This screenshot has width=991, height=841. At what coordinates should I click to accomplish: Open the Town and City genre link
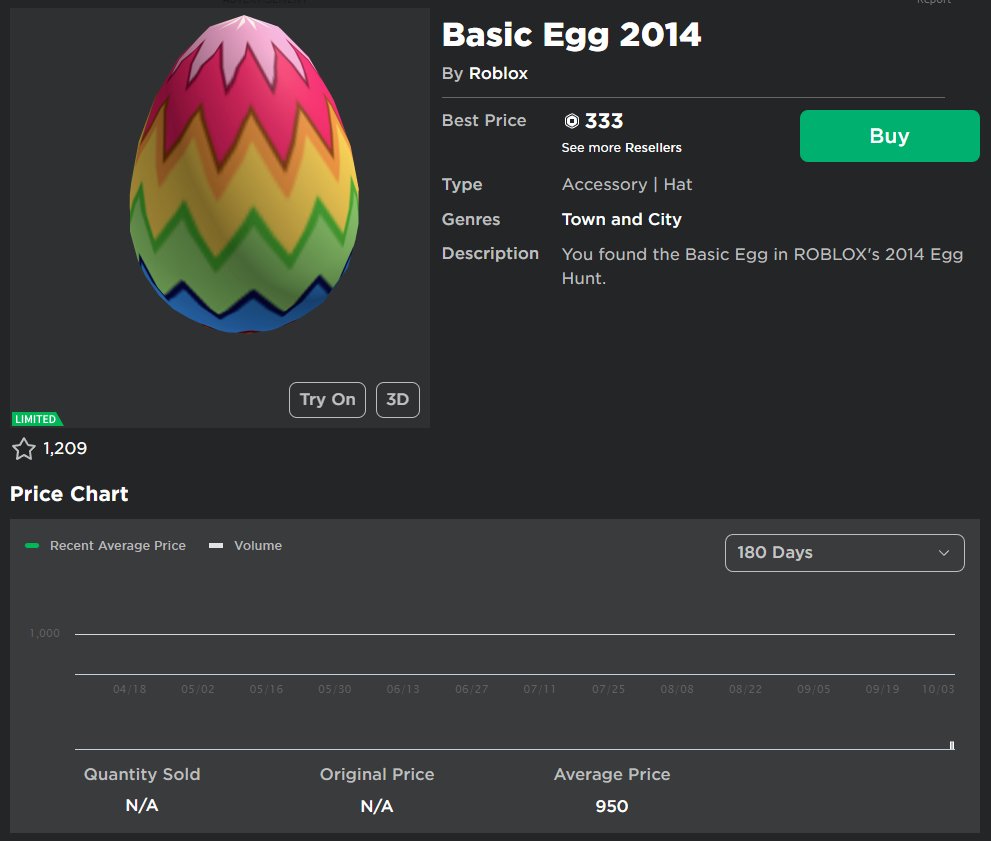tap(621, 219)
